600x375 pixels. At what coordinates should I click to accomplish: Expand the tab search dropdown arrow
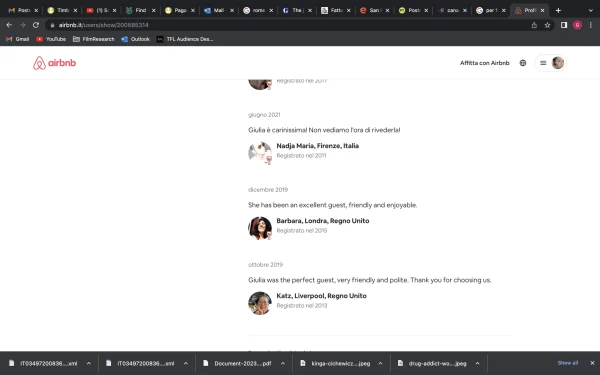point(591,10)
